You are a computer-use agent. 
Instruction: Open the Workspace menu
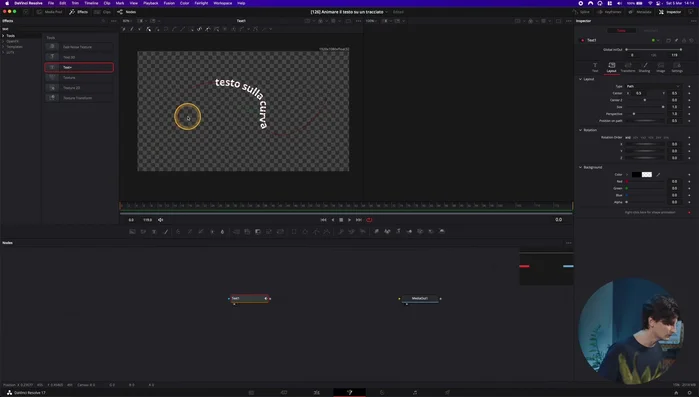[222, 3]
